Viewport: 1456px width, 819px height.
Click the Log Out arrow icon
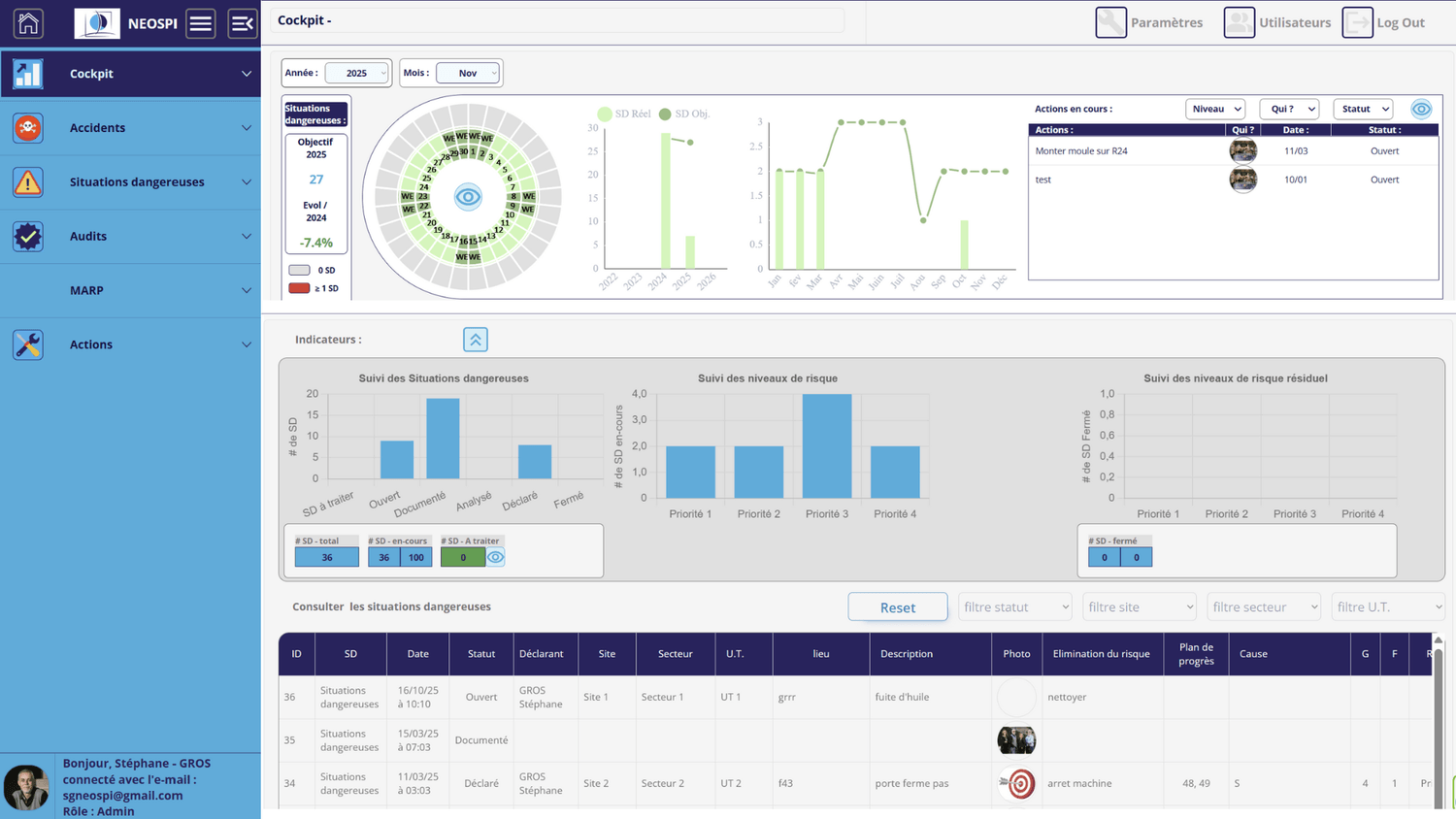click(x=1357, y=22)
